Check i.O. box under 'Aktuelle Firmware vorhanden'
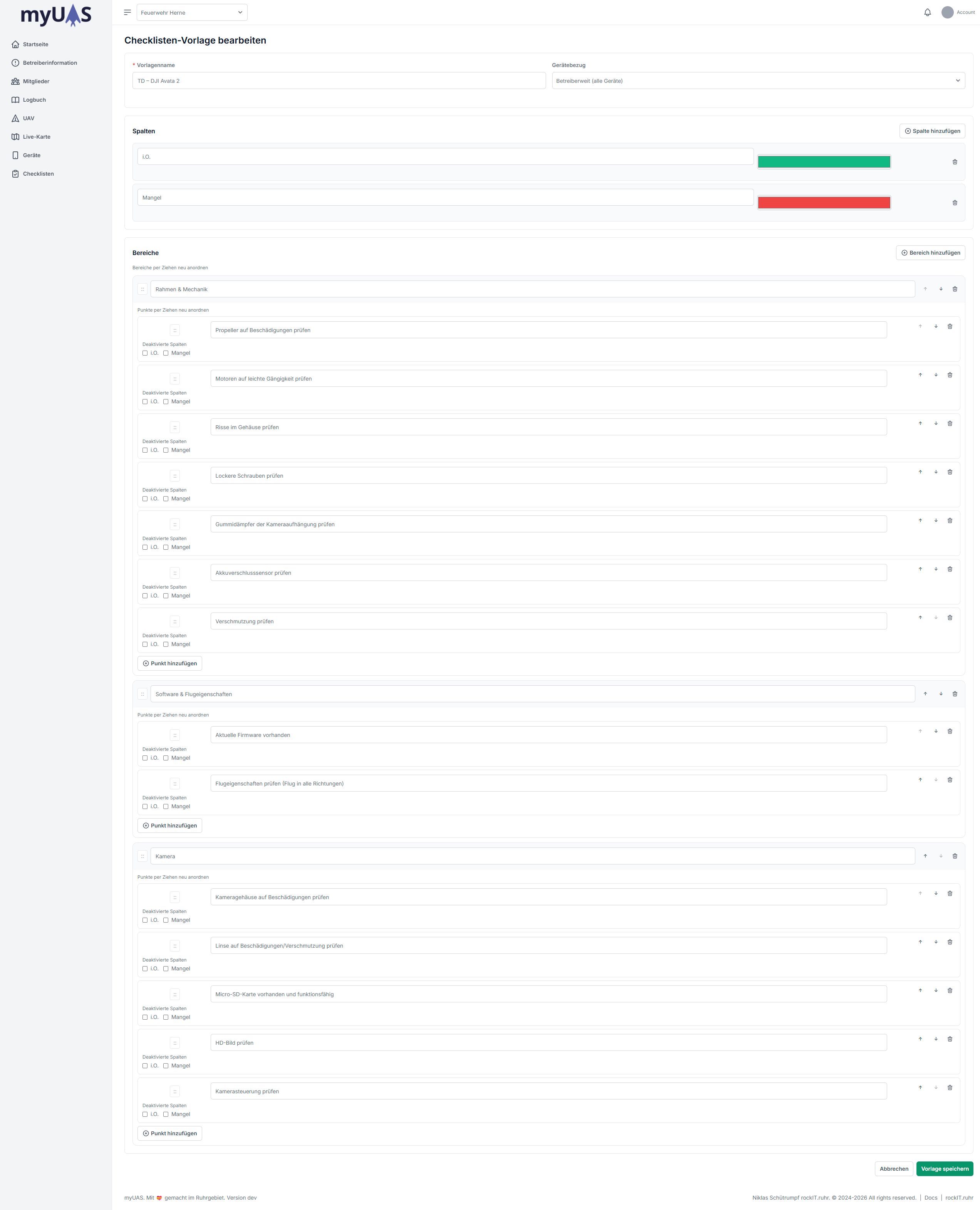The image size is (980, 1210). point(145,758)
